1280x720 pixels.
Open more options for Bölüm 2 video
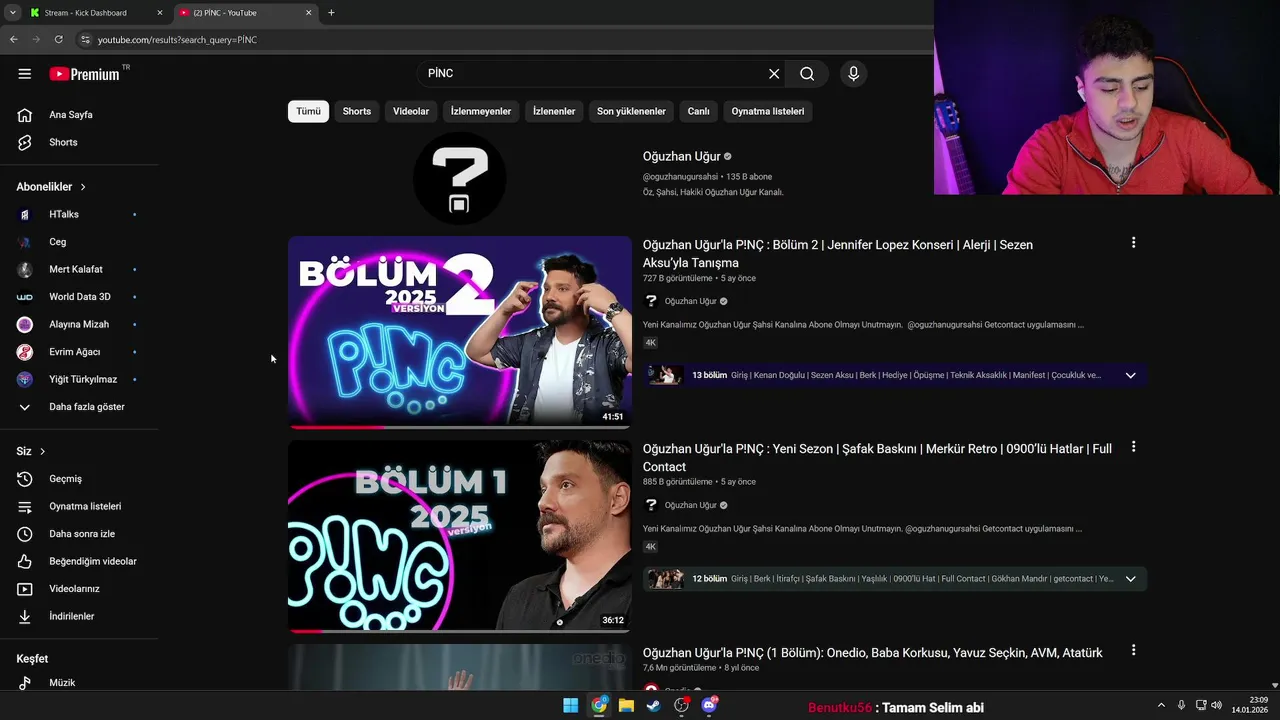click(1133, 243)
